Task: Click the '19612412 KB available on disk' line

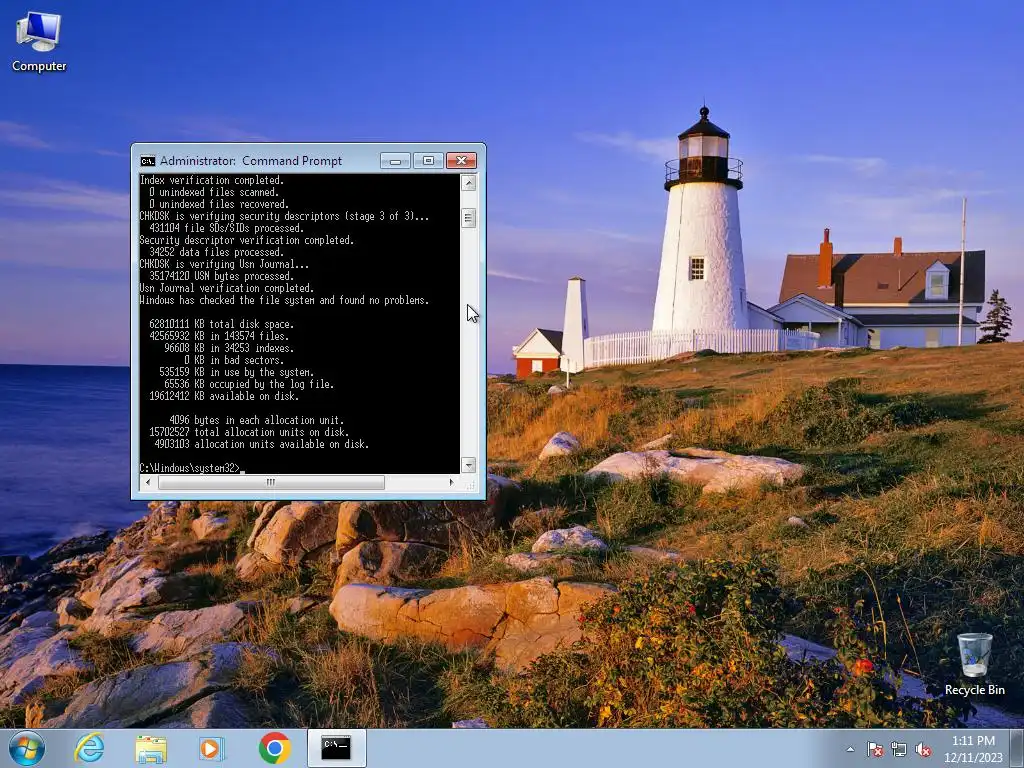Action: pyautogui.click(x=224, y=396)
